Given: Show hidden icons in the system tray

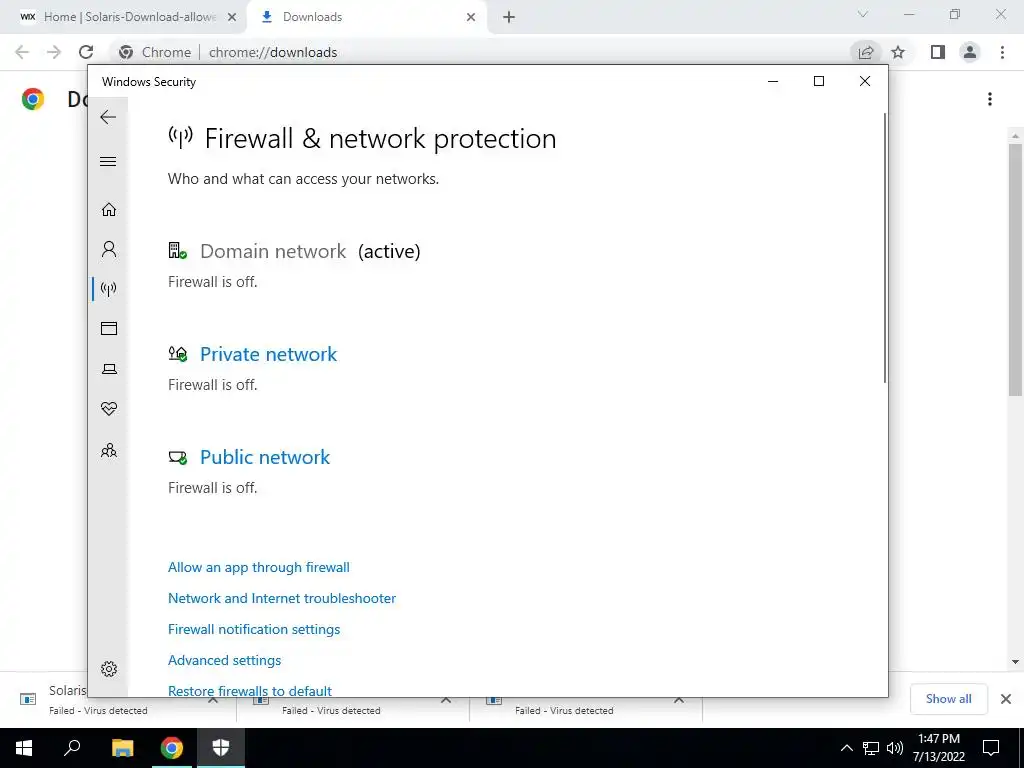Looking at the screenshot, I should point(846,748).
